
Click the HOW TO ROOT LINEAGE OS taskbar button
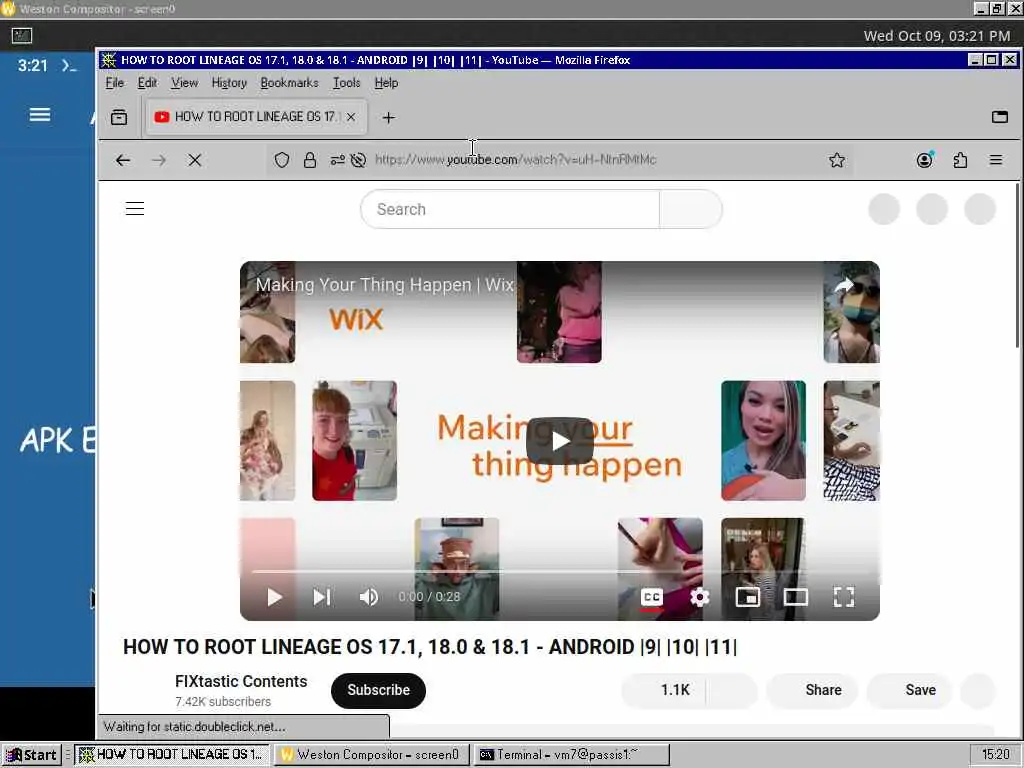click(171, 755)
